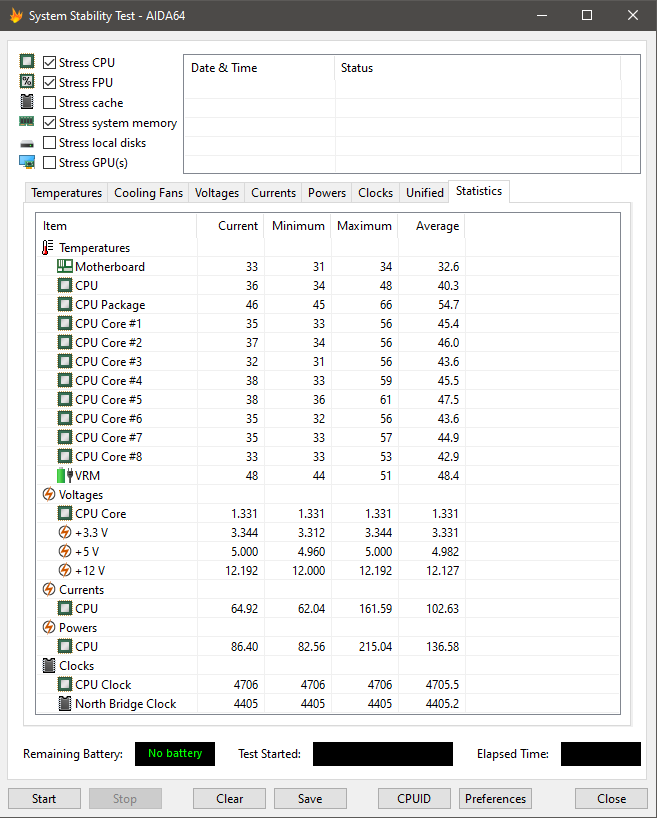The image size is (657, 818).
Task: Click the +12 V voltage icon
Action: 65,571
